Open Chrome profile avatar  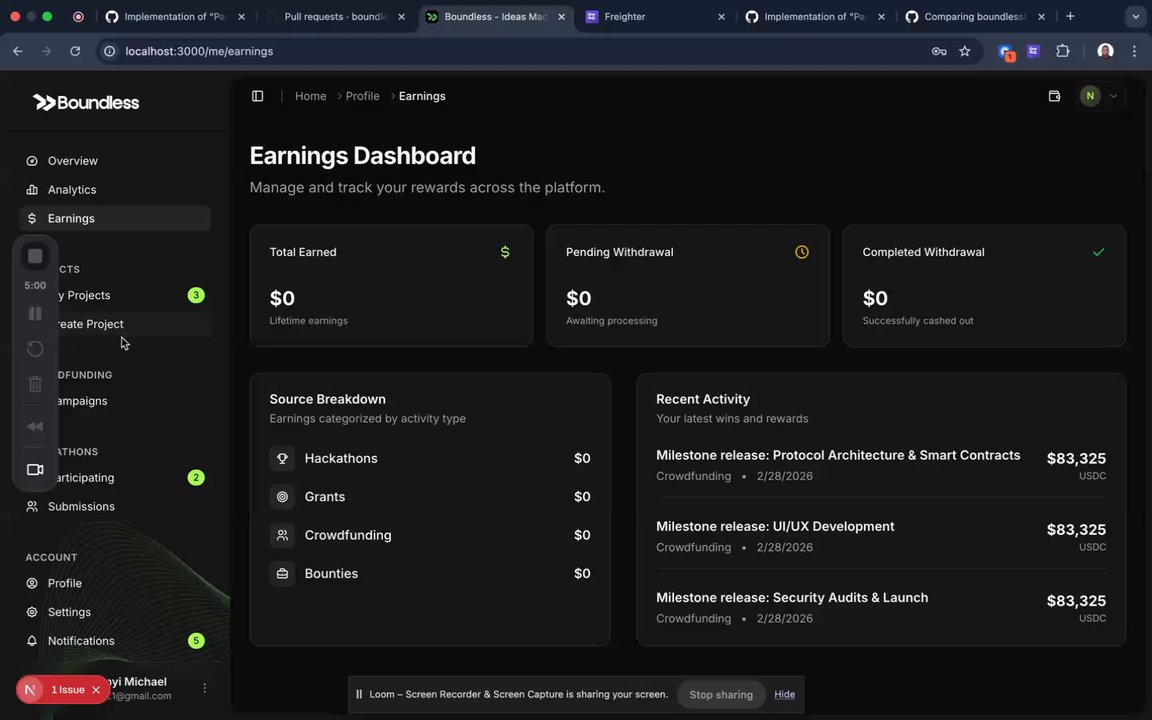tap(1105, 51)
